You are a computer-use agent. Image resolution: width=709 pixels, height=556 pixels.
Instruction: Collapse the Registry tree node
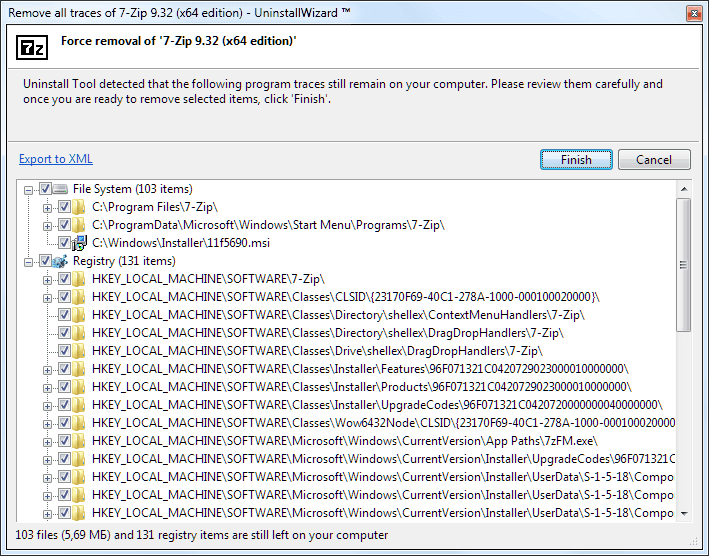pyautogui.click(x=28, y=262)
